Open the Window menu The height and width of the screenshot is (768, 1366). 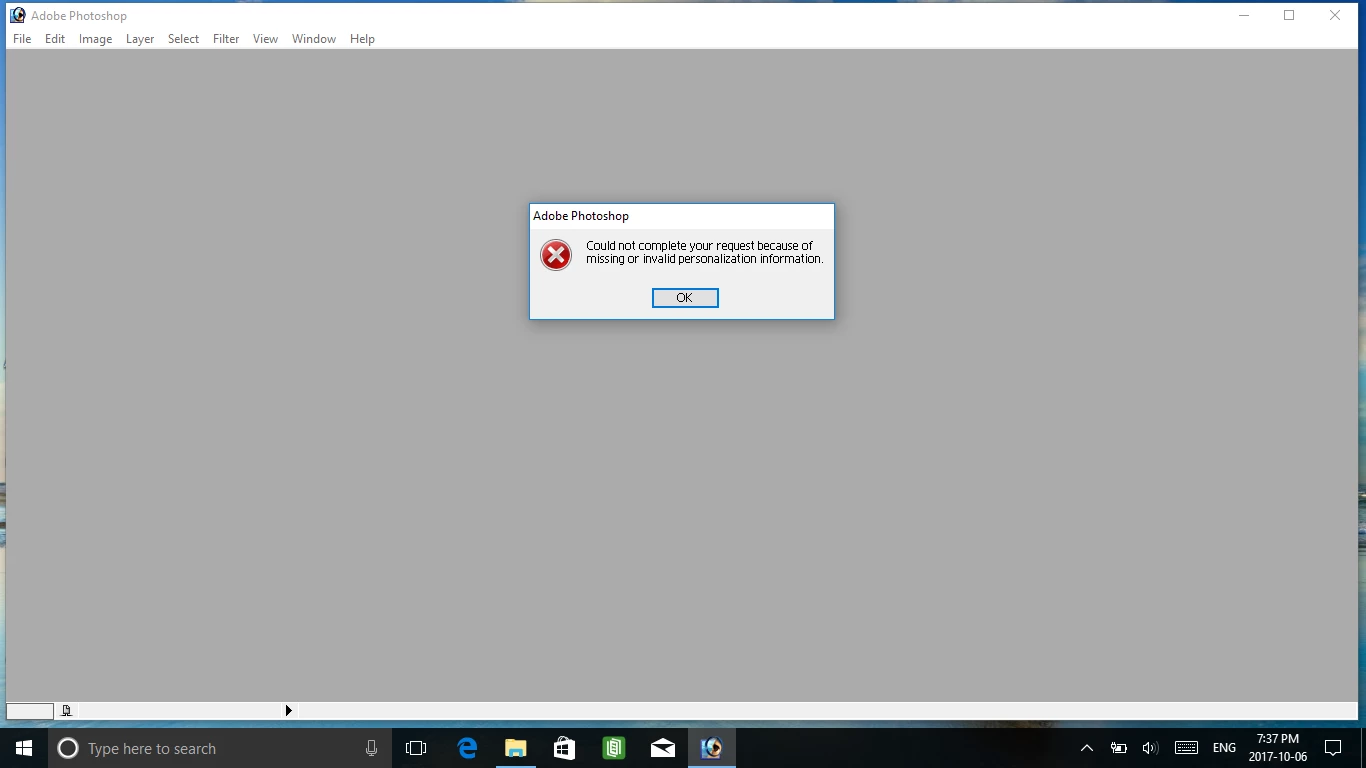pos(314,39)
